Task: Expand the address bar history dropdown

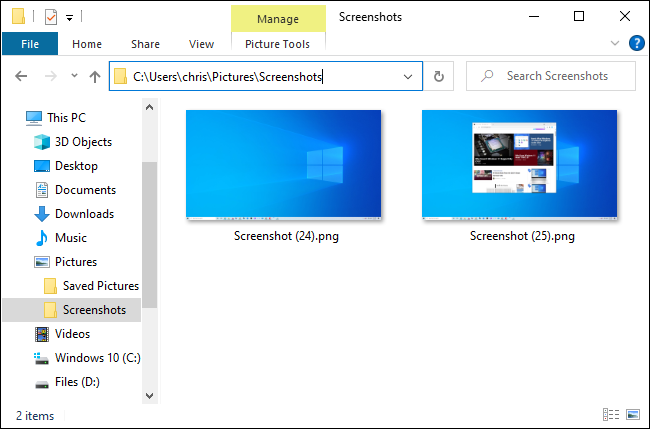Action: pyautogui.click(x=408, y=77)
